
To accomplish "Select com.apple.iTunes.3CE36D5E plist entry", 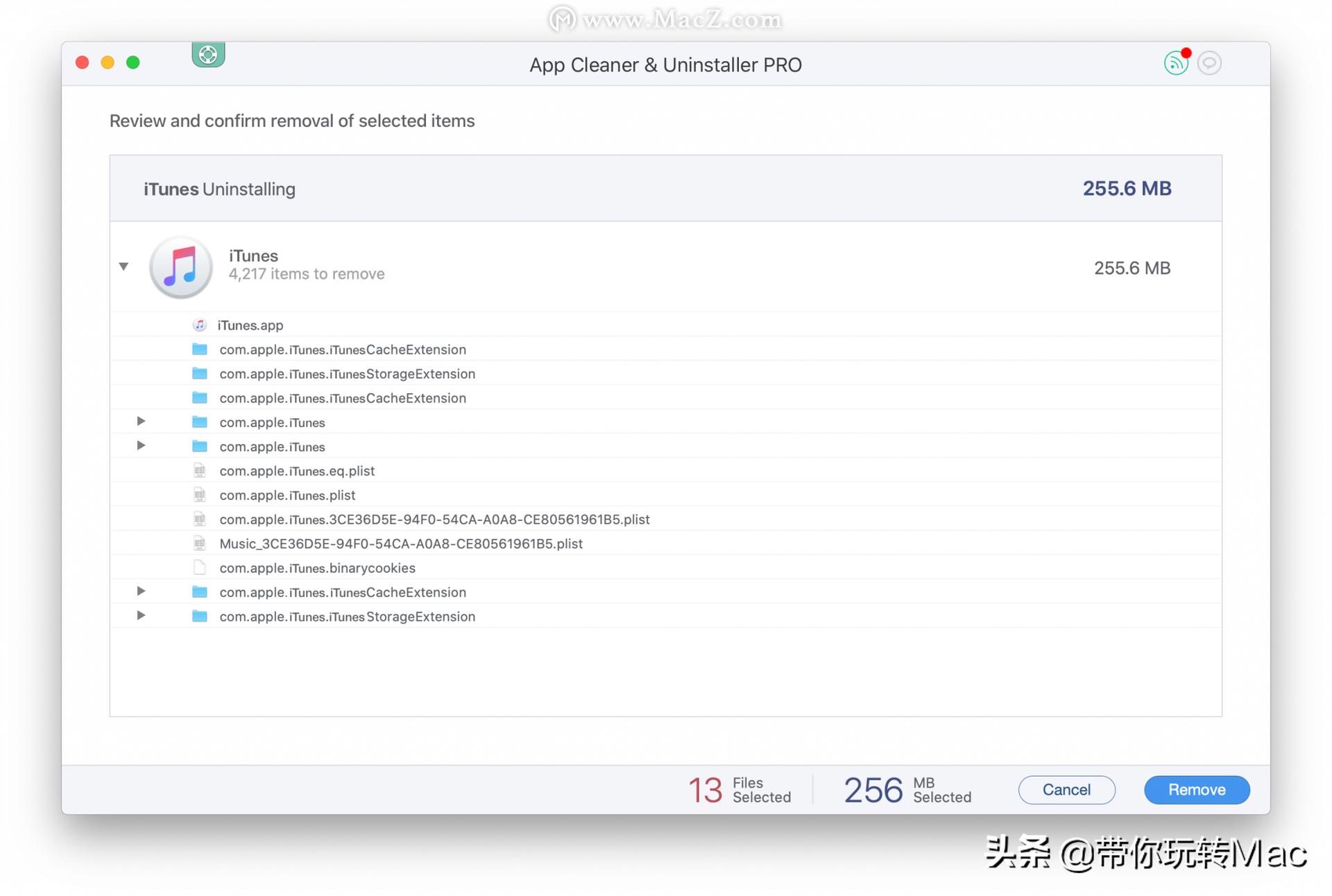I will tap(434, 519).
